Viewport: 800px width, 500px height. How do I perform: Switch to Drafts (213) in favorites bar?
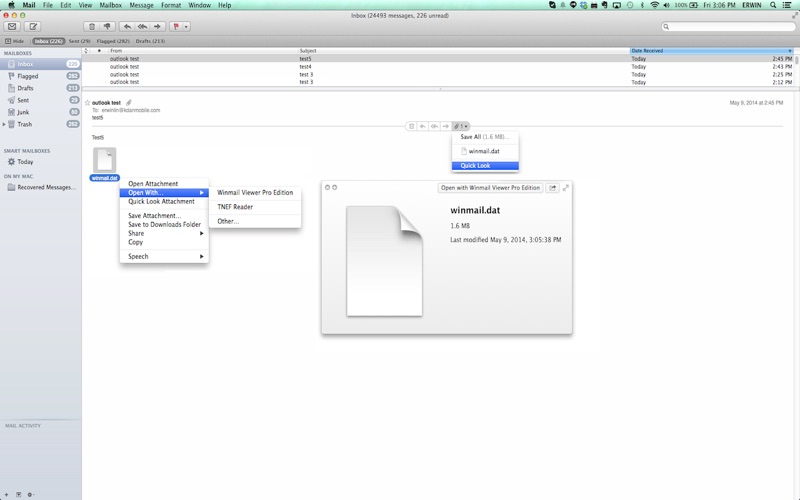coord(150,41)
